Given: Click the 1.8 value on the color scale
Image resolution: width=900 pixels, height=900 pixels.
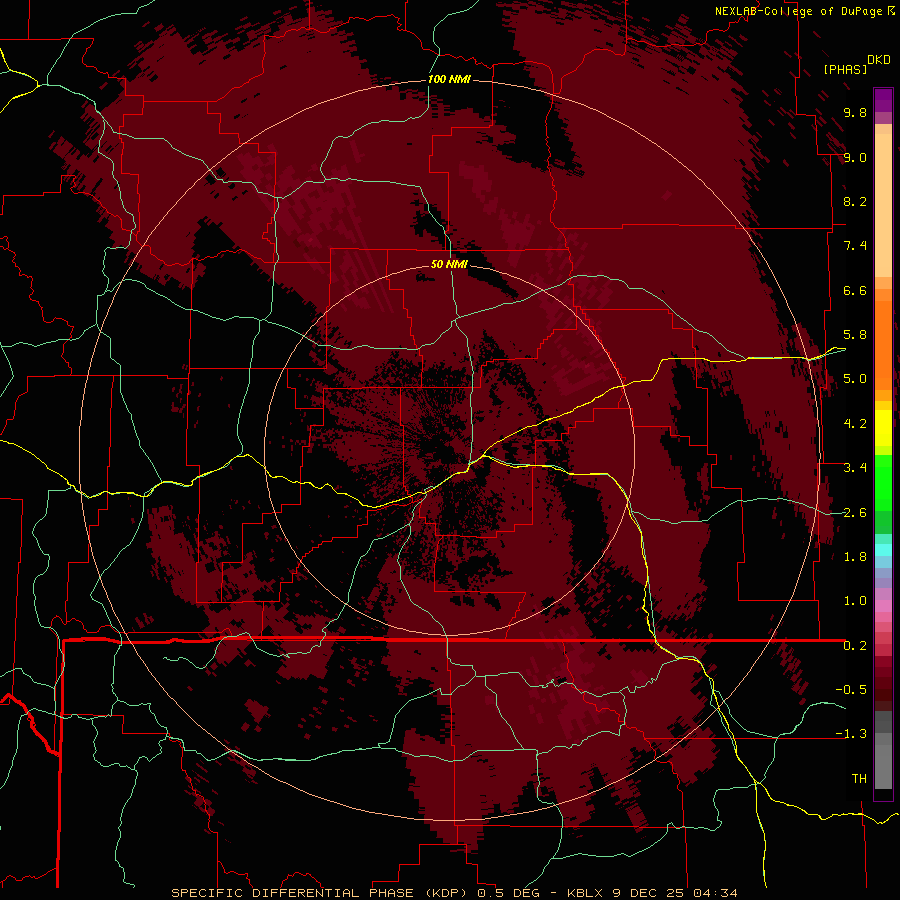Looking at the screenshot, I should point(855,557).
